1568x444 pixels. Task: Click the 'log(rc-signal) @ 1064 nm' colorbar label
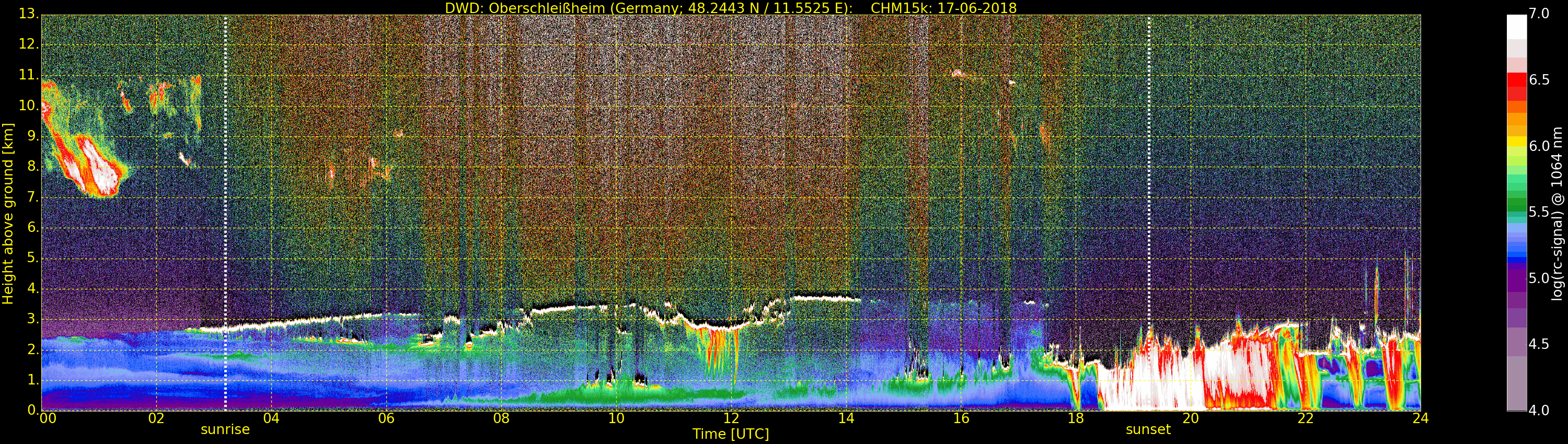pos(1557,214)
